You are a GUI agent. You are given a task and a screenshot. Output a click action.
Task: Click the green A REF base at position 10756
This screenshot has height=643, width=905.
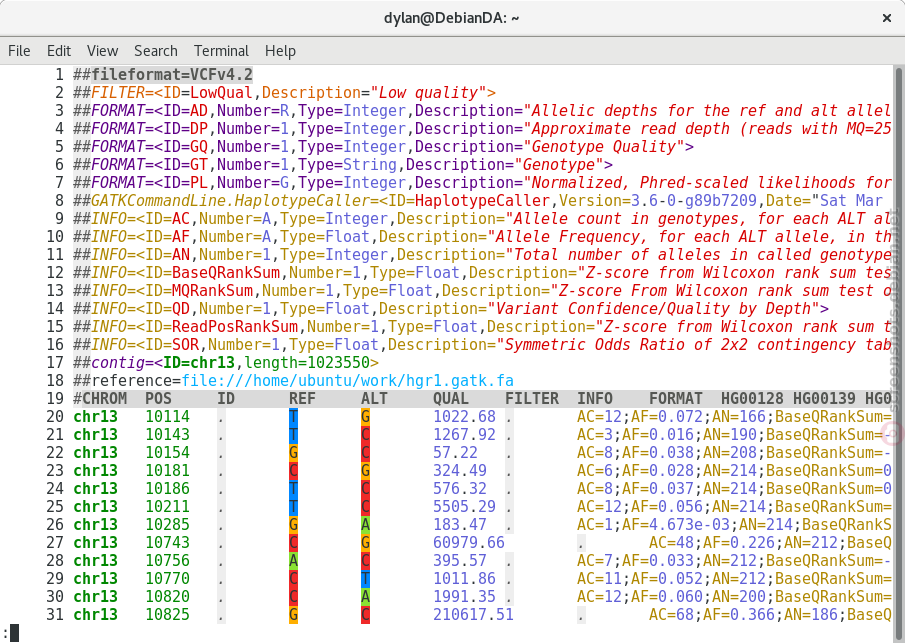[x=294, y=560]
